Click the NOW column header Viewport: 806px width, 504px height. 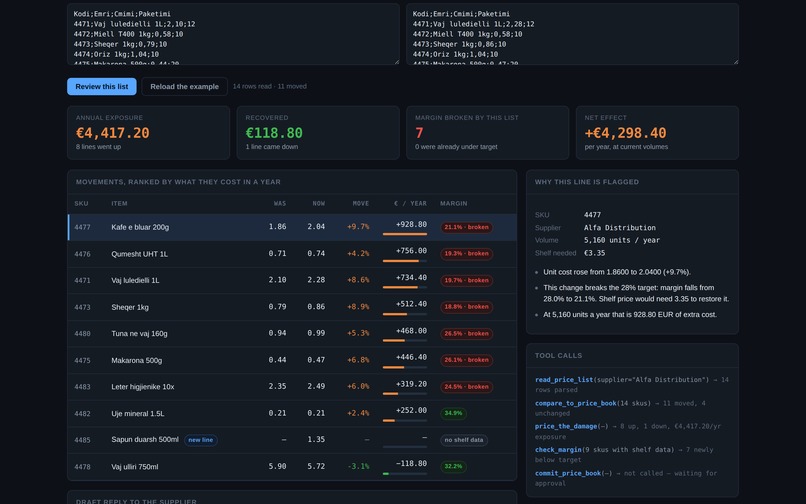pyautogui.click(x=319, y=204)
